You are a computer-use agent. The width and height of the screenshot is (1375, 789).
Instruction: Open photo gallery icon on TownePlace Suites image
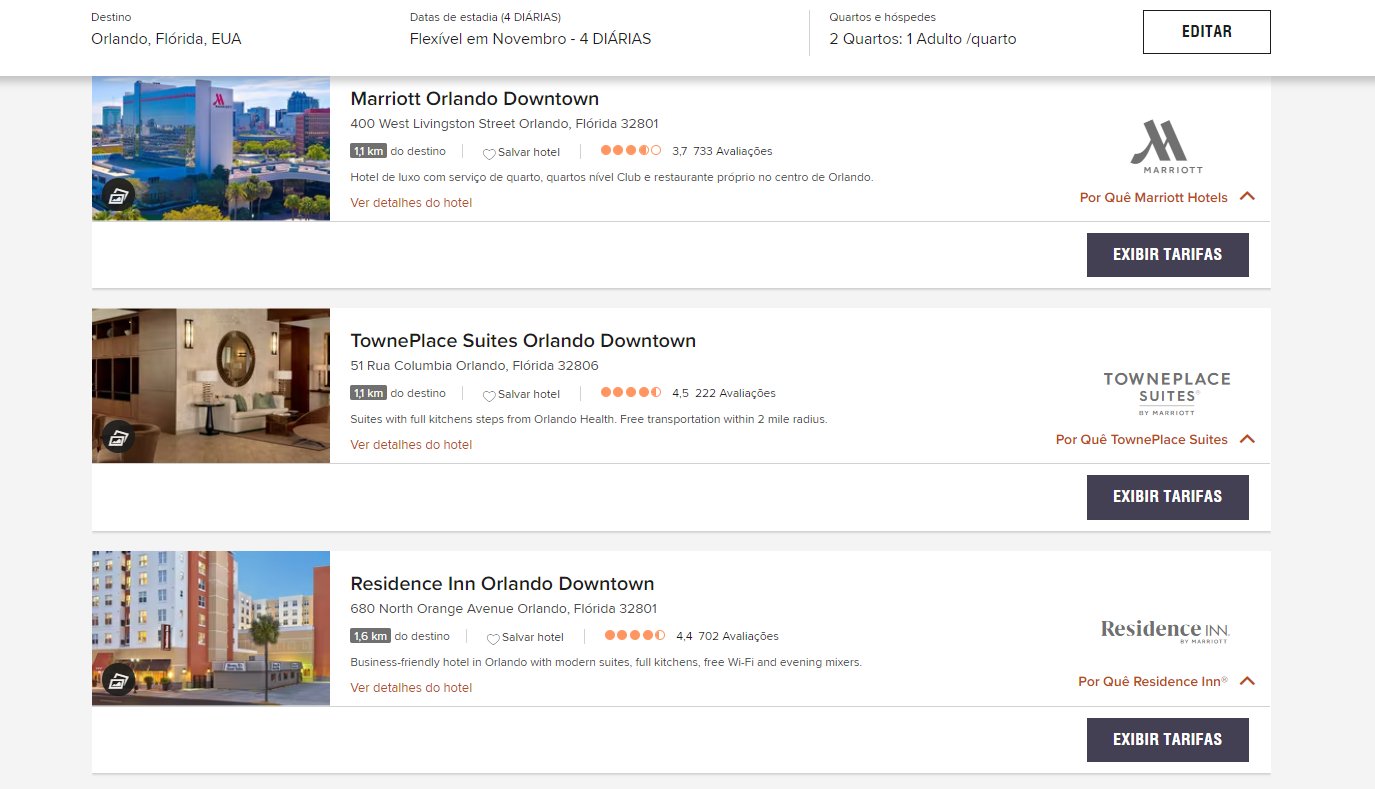coord(118,437)
